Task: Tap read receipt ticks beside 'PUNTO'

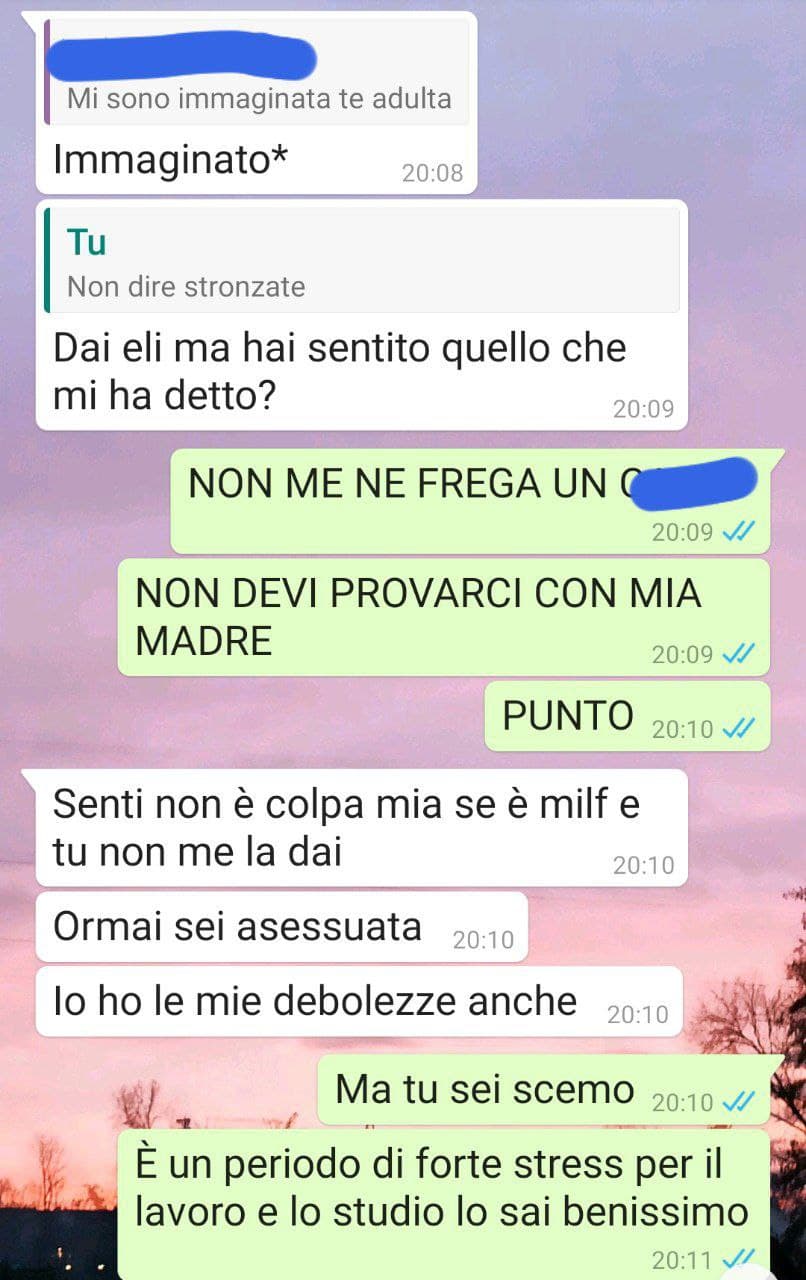Action: pyautogui.click(x=738, y=728)
